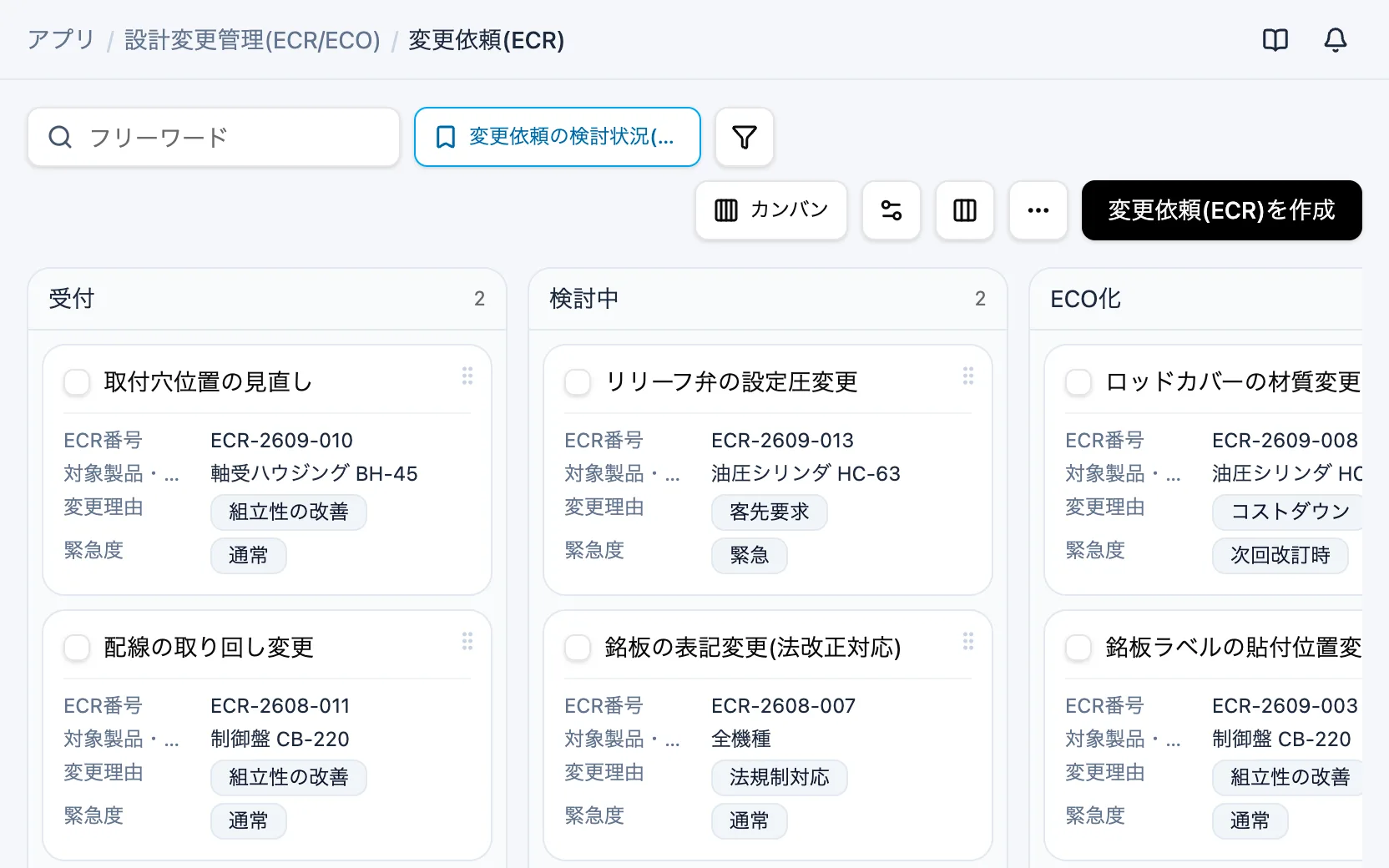
Task: Go to アプリ breadcrumb
Action: tap(61, 40)
